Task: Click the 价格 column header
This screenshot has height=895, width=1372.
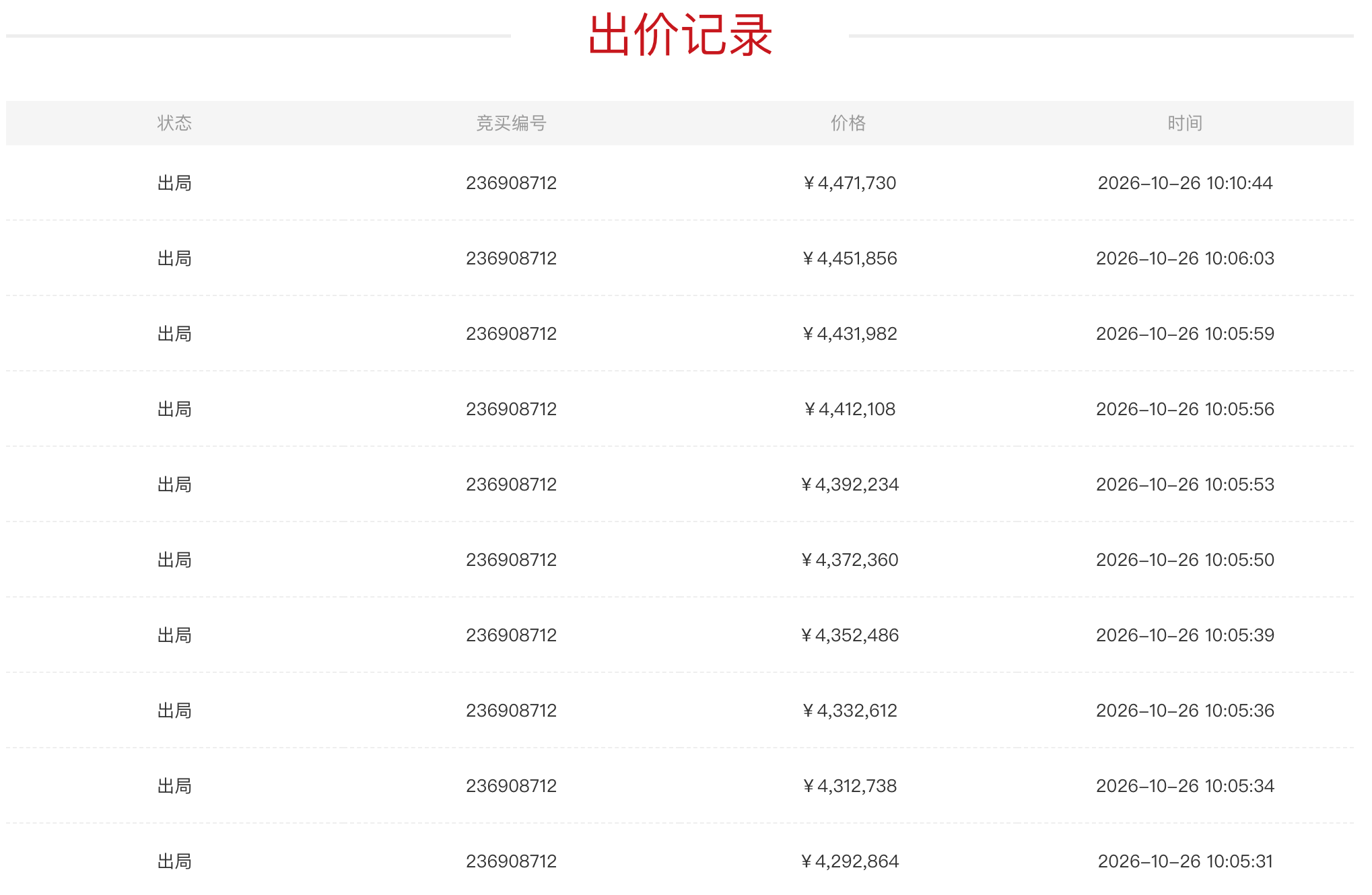Action: click(848, 123)
